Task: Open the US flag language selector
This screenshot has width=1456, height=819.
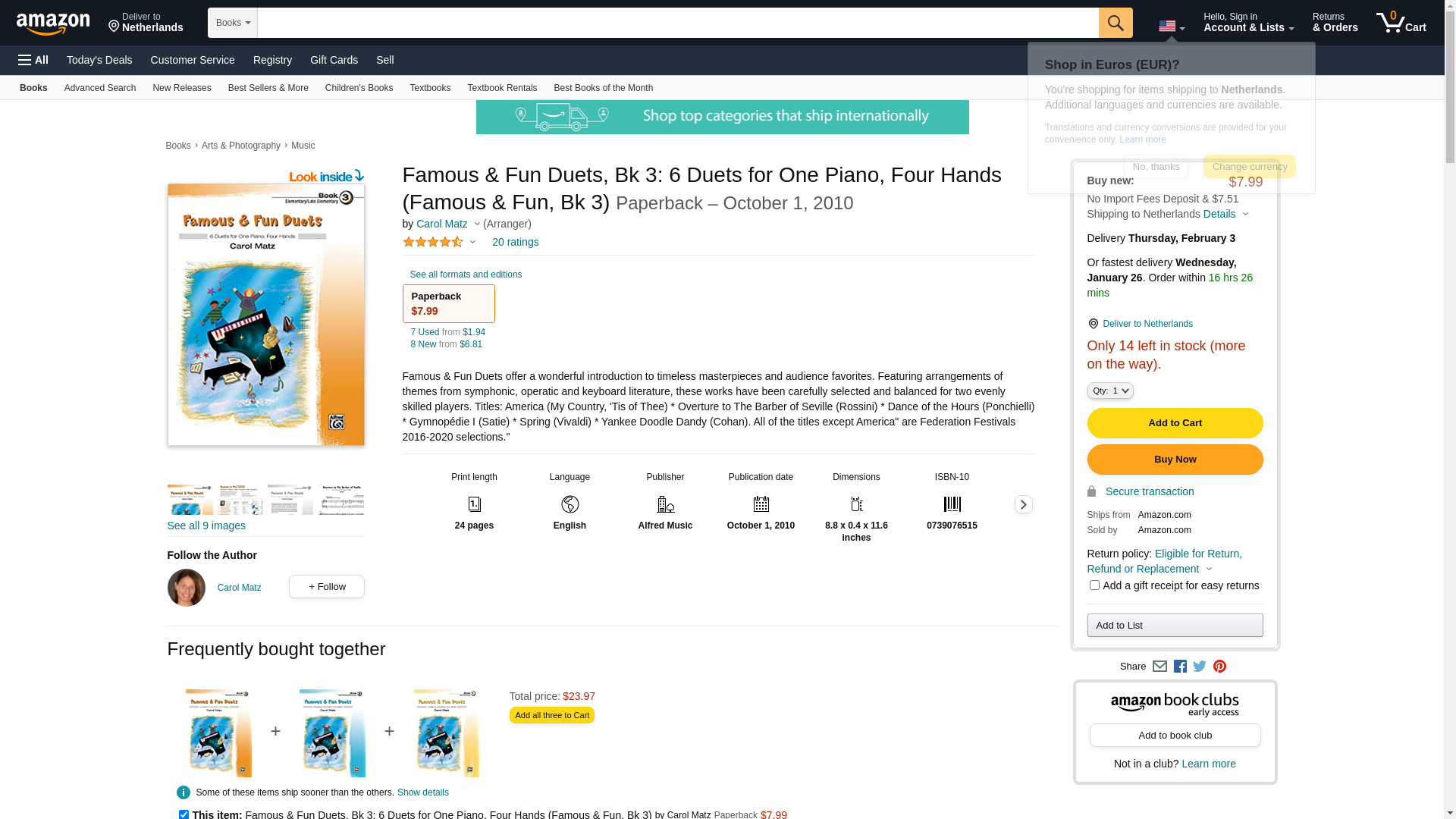Action: [x=1172, y=27]
